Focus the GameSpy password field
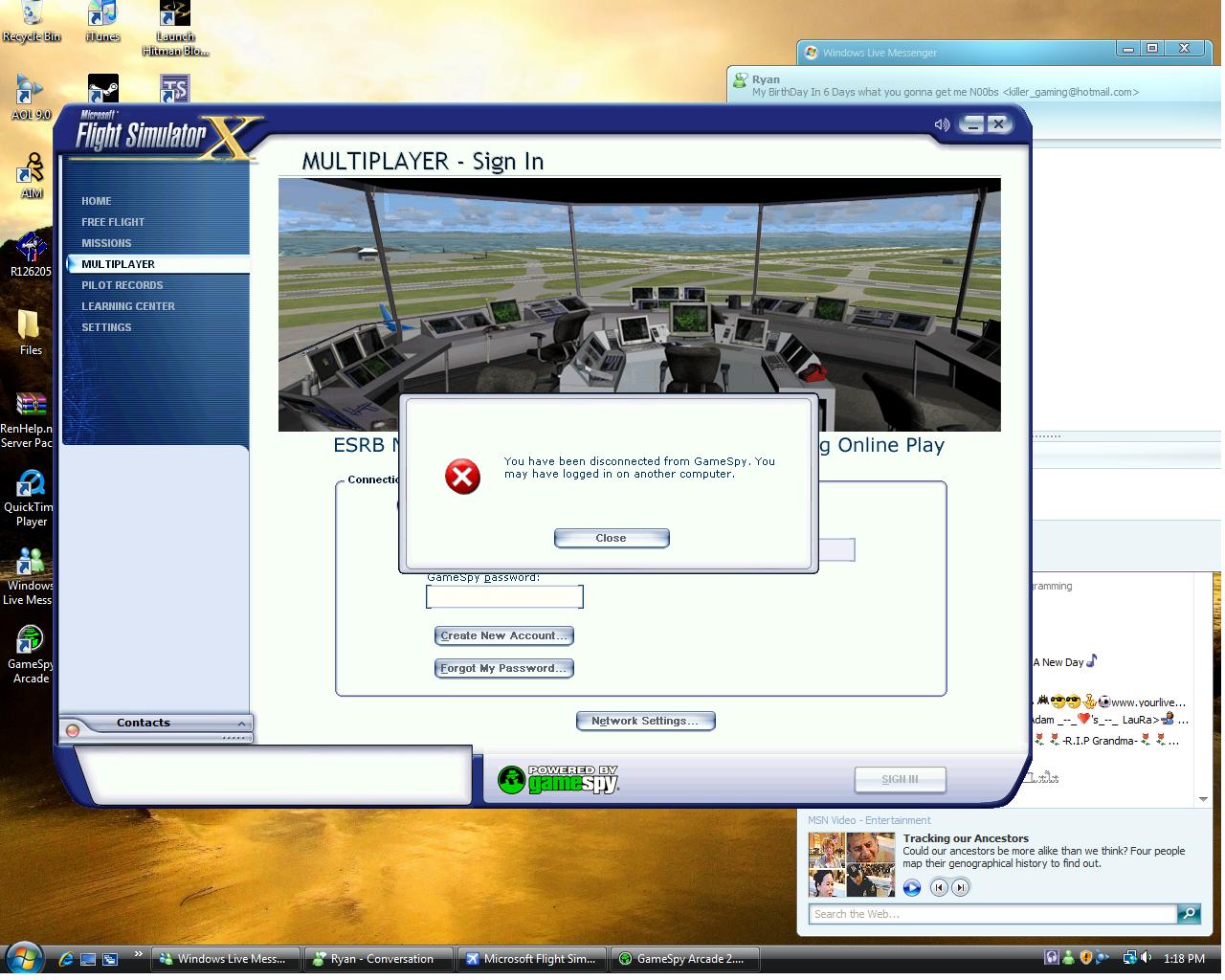Screen dimensions: 1225x980 (504, 597)
